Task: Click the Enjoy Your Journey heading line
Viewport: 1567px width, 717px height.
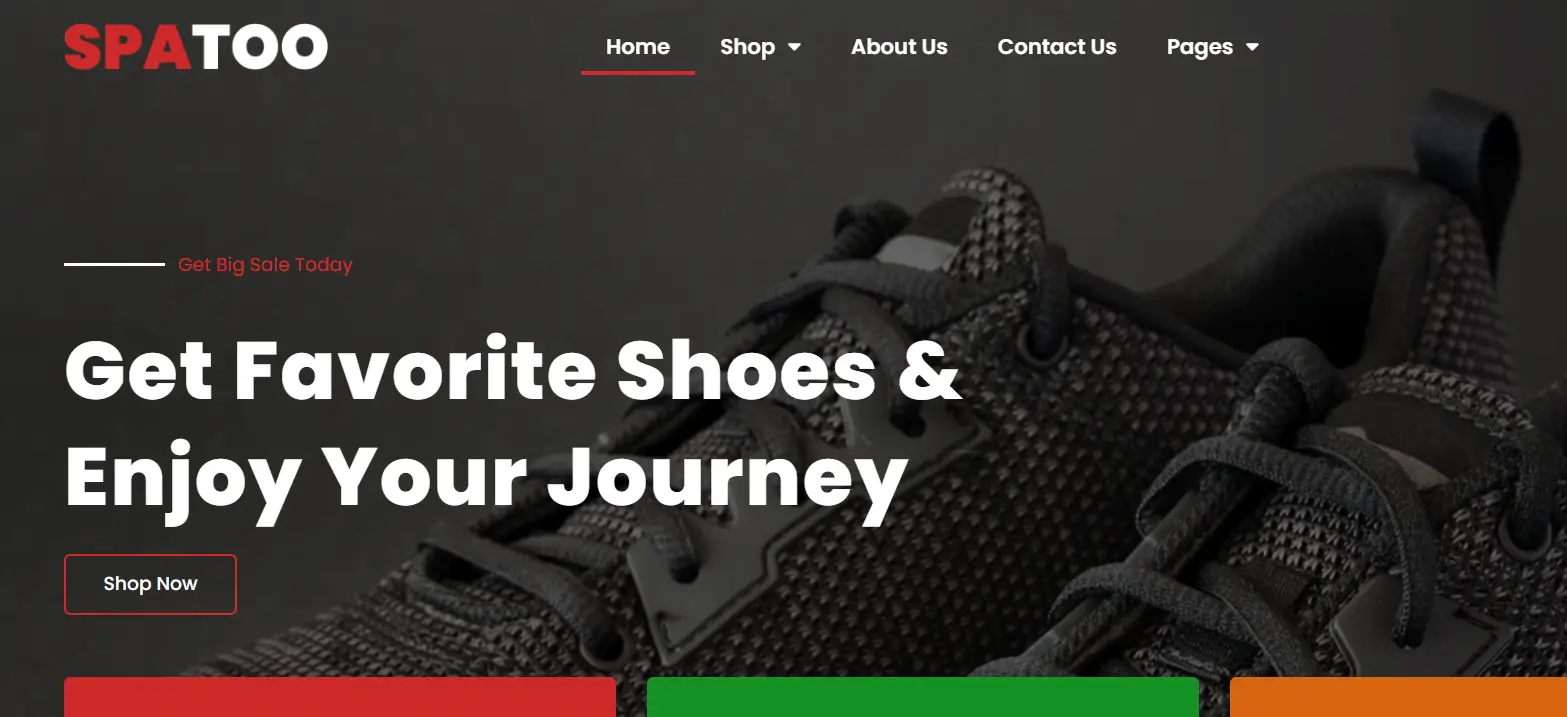Action: coord(486,480)
